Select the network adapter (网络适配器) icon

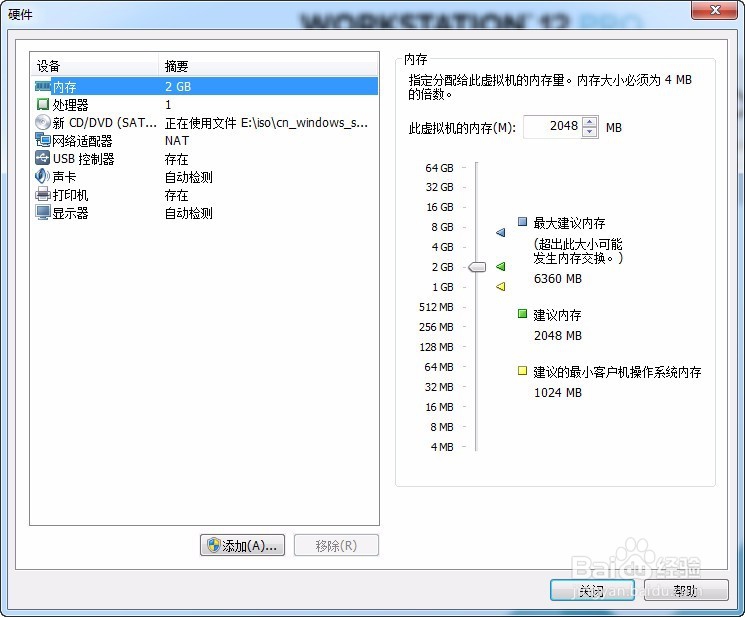[43, 140]
